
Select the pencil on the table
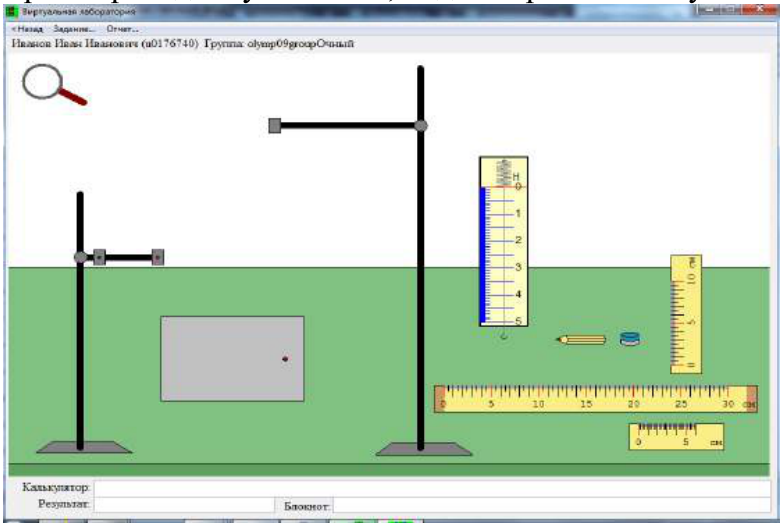tap(581, 340)
